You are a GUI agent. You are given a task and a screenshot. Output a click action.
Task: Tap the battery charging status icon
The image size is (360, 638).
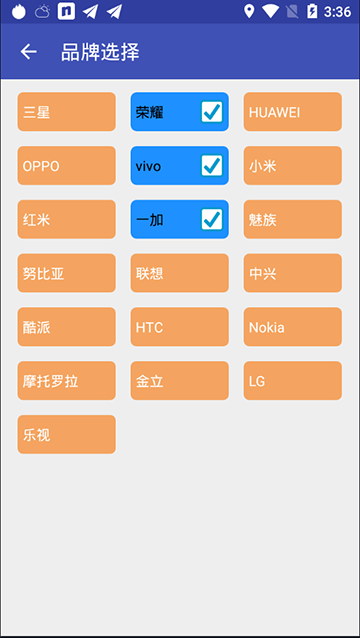[312, 11]
